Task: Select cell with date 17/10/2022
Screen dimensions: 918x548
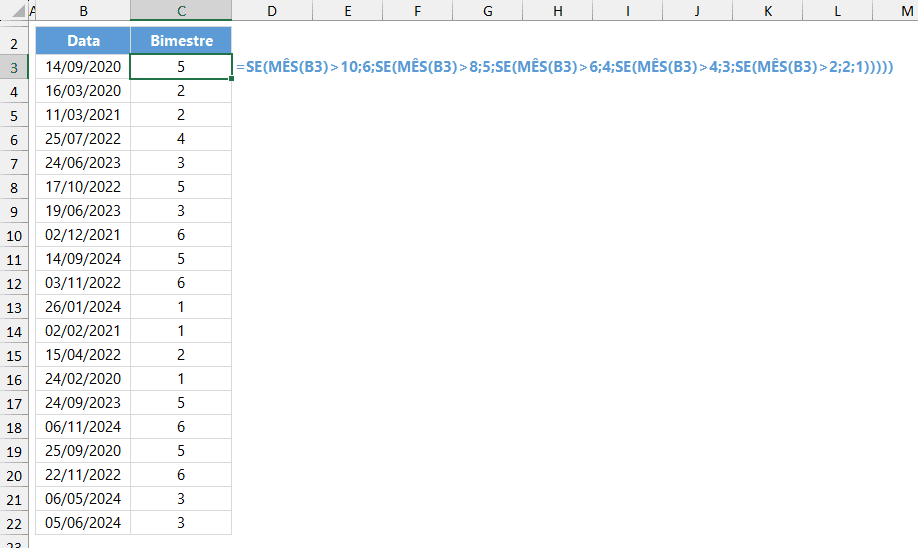Action: 83,187
